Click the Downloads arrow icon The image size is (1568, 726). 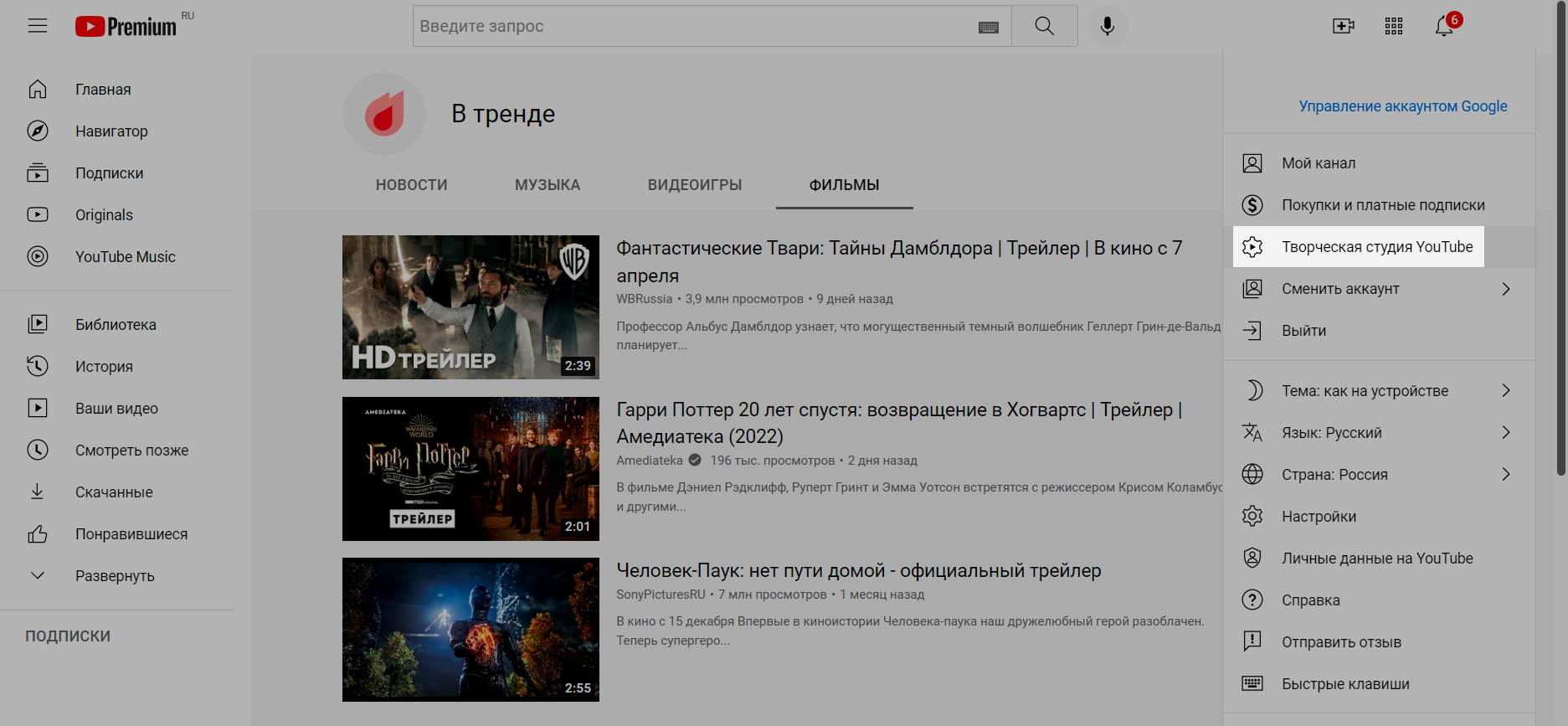[38, 492]
